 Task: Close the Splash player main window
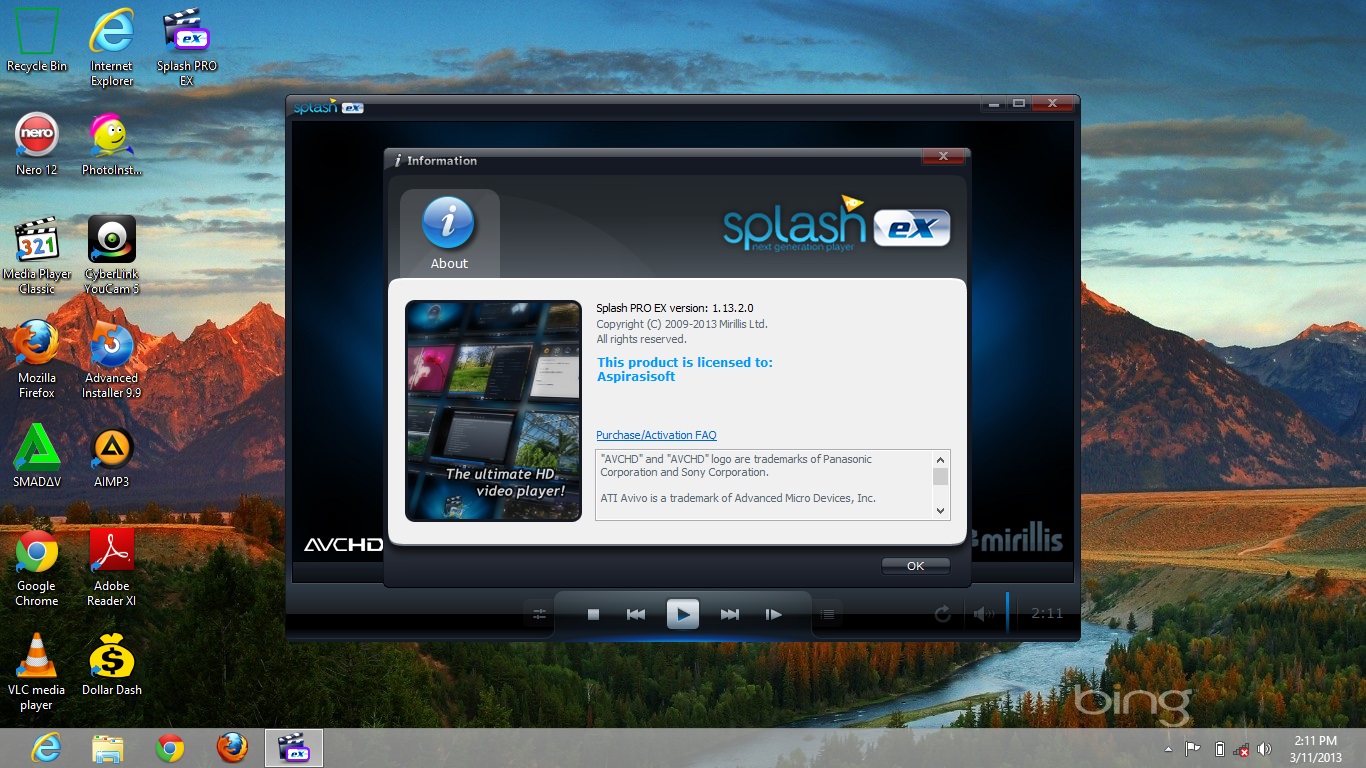1052,104
